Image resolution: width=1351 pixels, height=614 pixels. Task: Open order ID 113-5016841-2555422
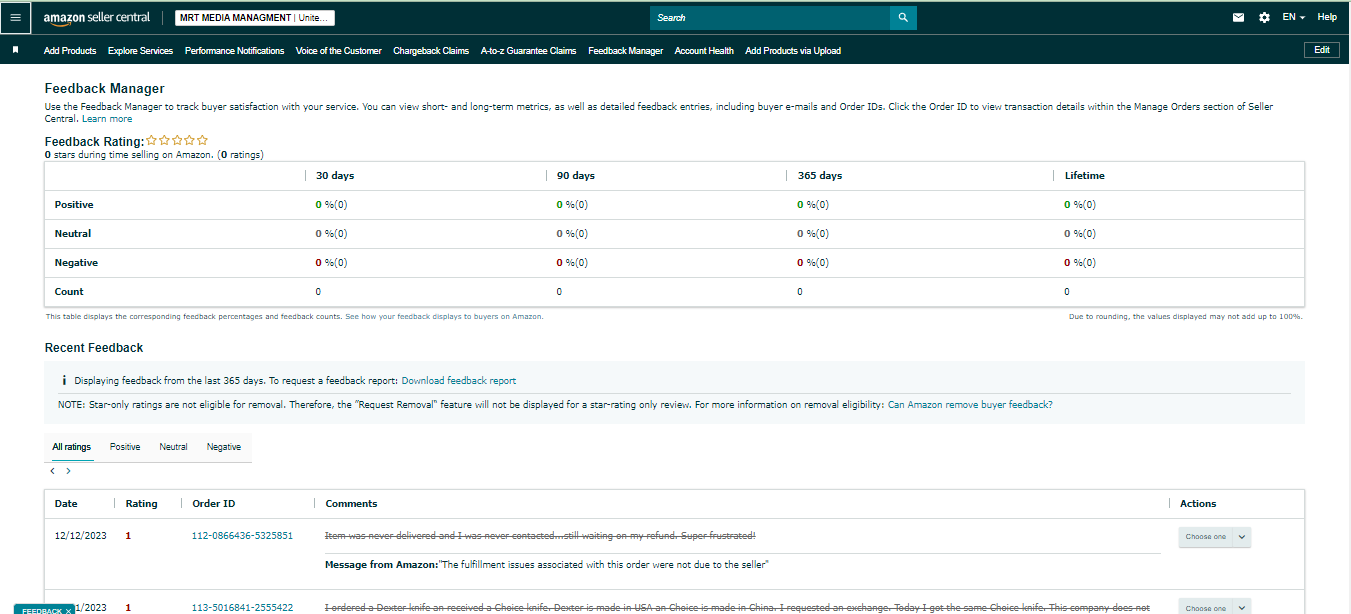coord(242,607)
